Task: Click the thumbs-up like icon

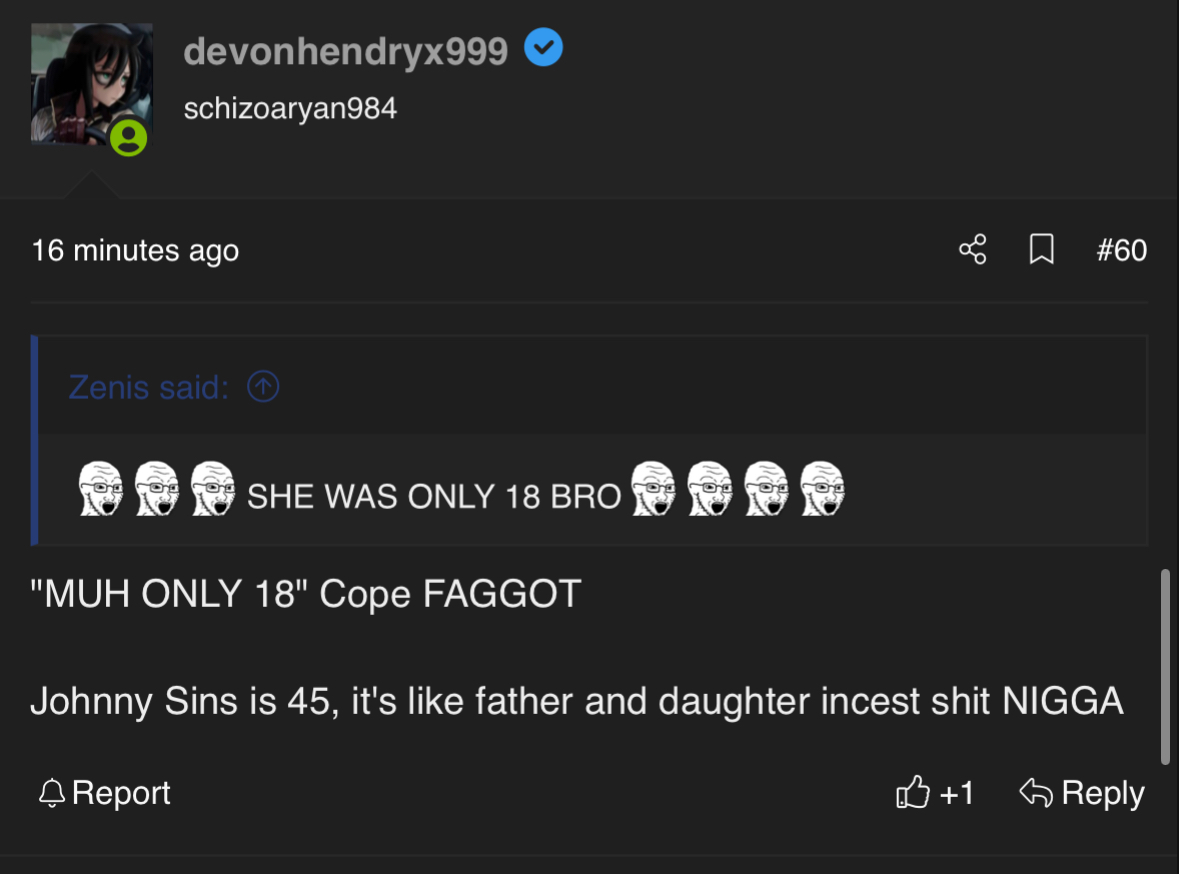Action: point(912,793)
